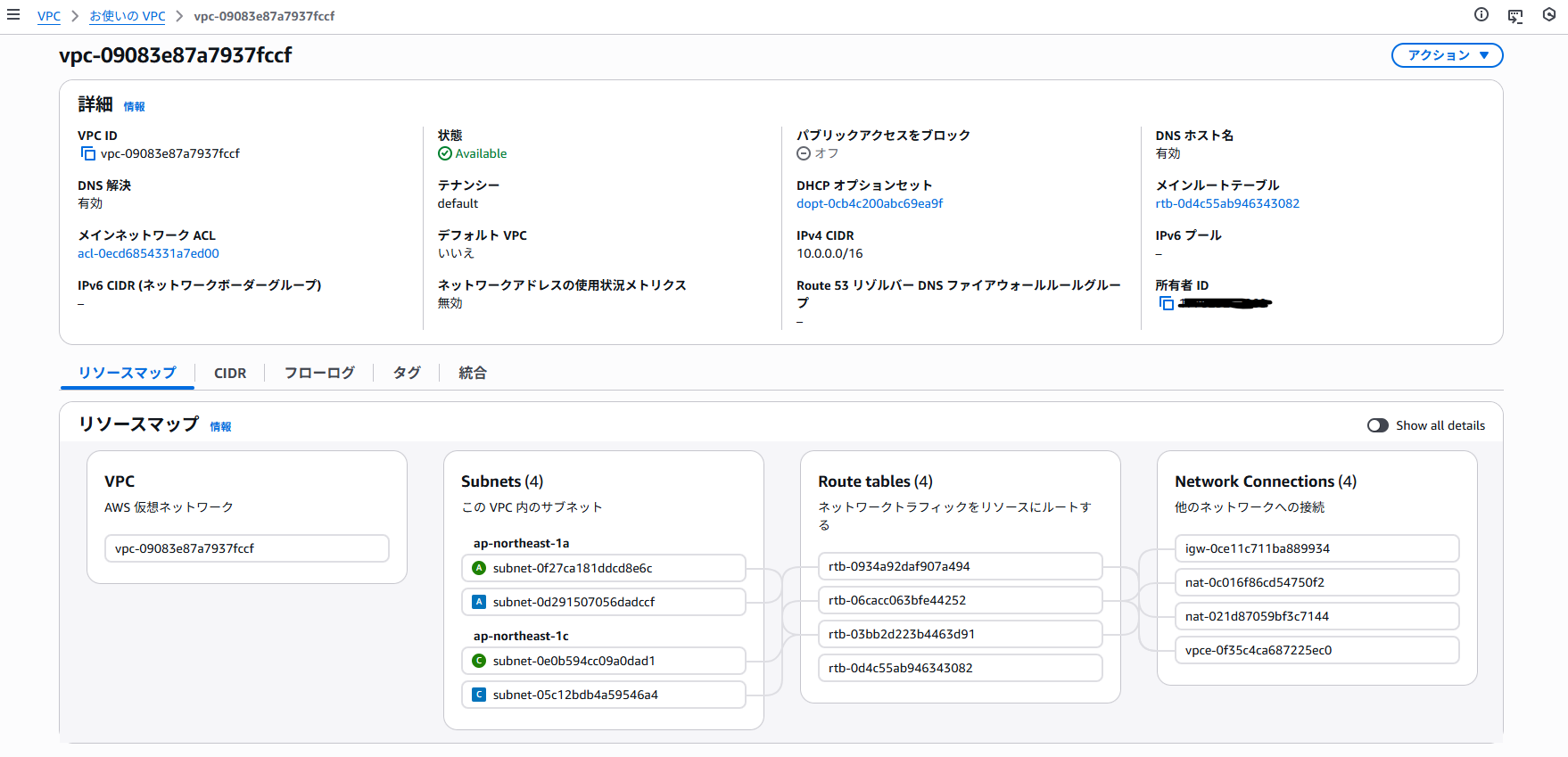Open DHCP option set dopt-0cb4c200abc69ea9f link
Screen dimensions: 1568x757
(870, 203)
